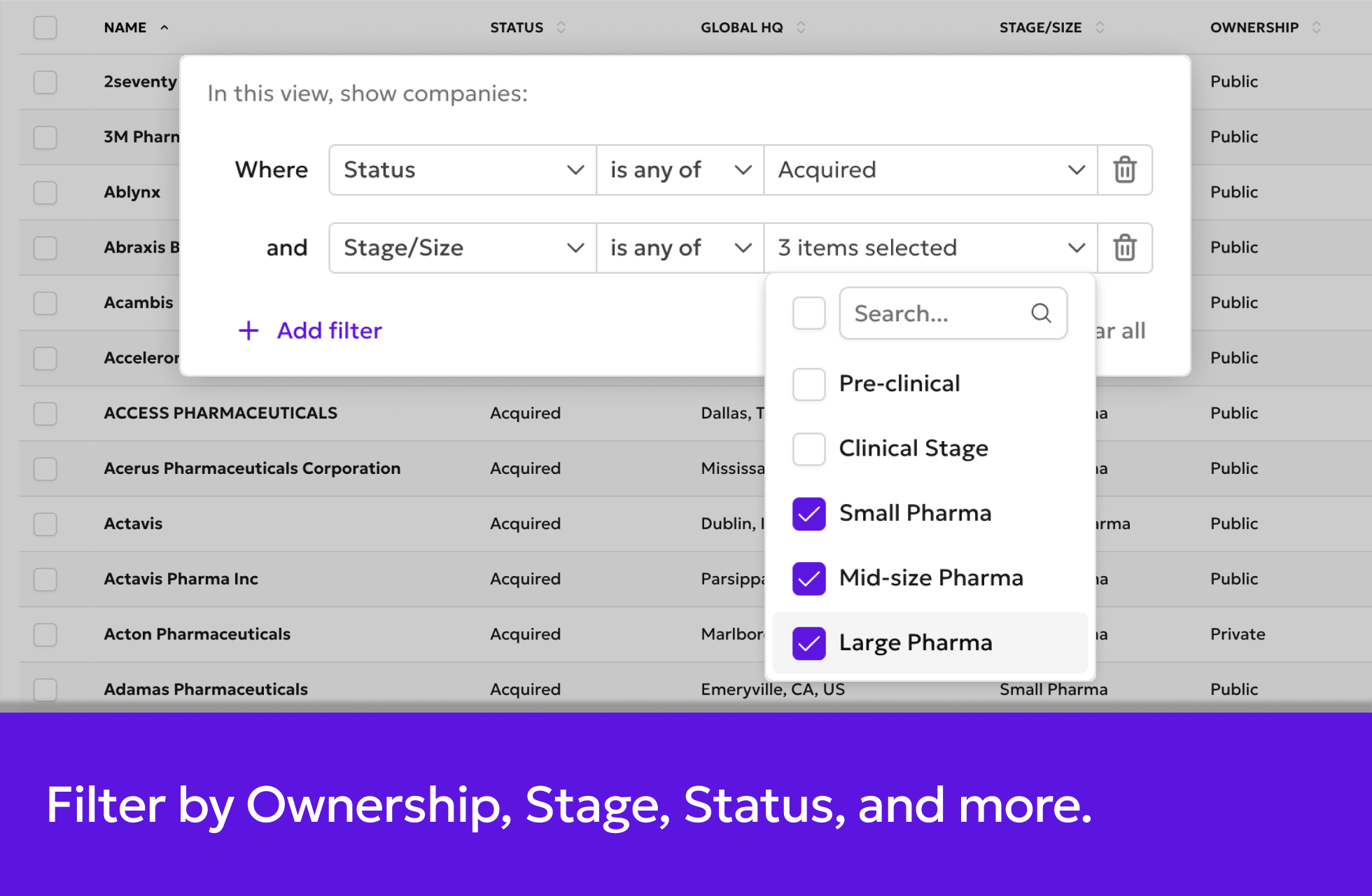The image size is (1372, 896).
Task: Sort the Global HQ column via its arrows
Action: (x=801, y=27)
